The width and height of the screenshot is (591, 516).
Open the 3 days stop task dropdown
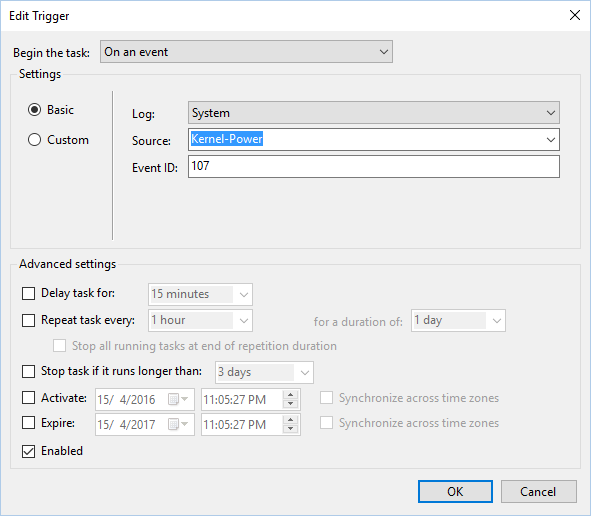(264, 372)
